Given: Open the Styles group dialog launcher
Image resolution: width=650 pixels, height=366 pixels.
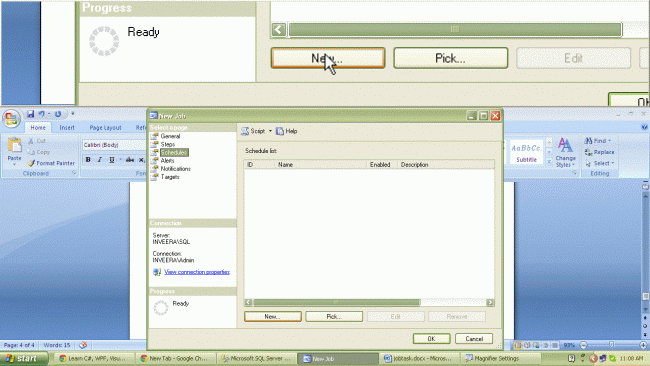Looking at the screenshot, I should [575, 173].
